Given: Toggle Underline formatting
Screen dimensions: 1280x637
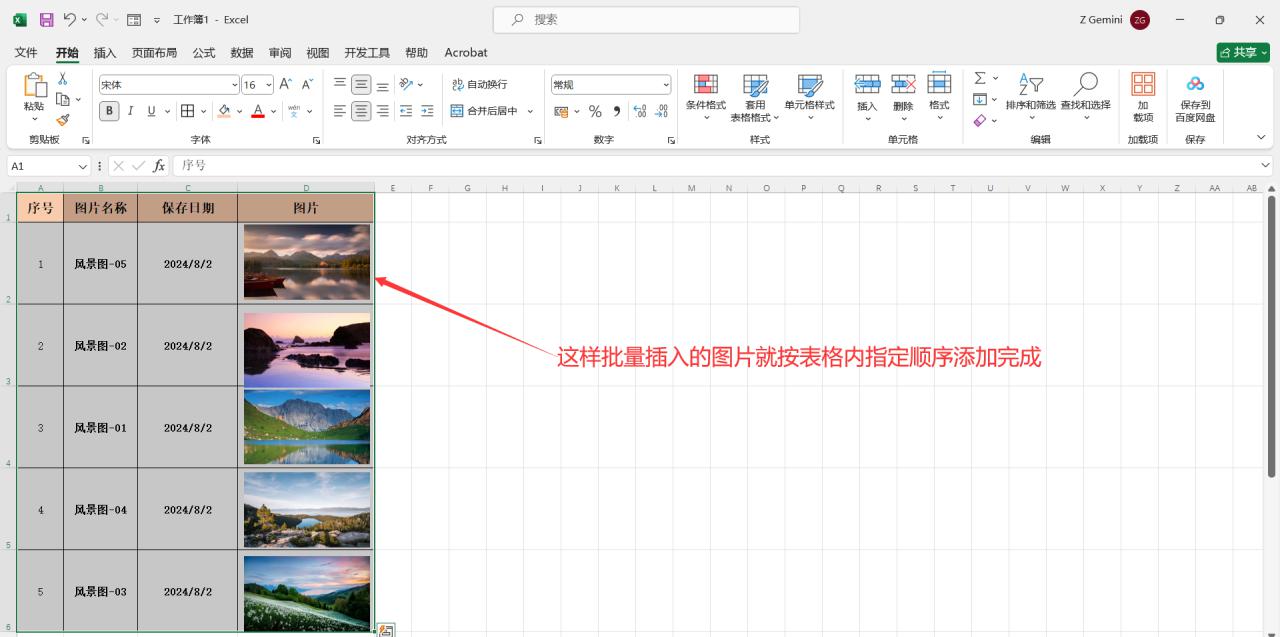Looking at the screenshot, I should coord(152,111).
